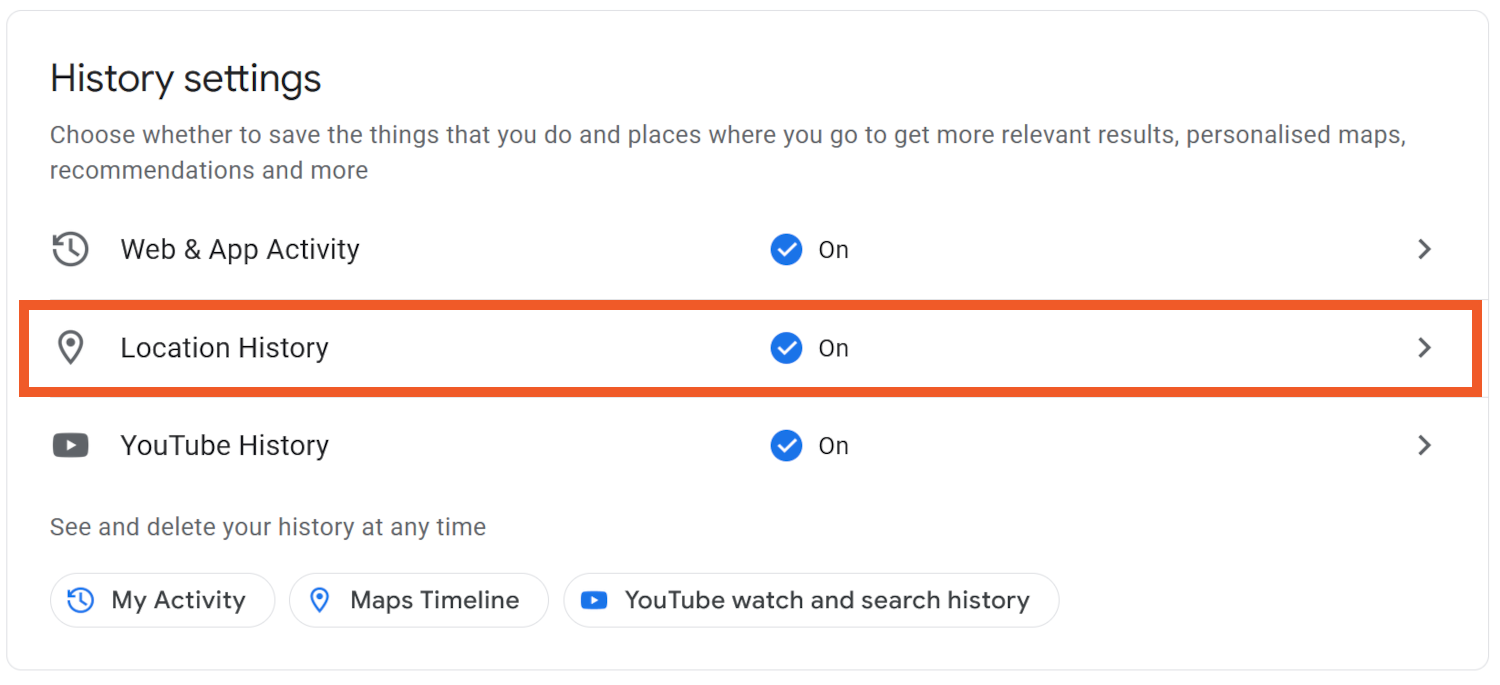1500x685 pixels.
Task: Expand Web & App Activity chevron arrow
Action: pyautogui.click(x=1425, y=249)
